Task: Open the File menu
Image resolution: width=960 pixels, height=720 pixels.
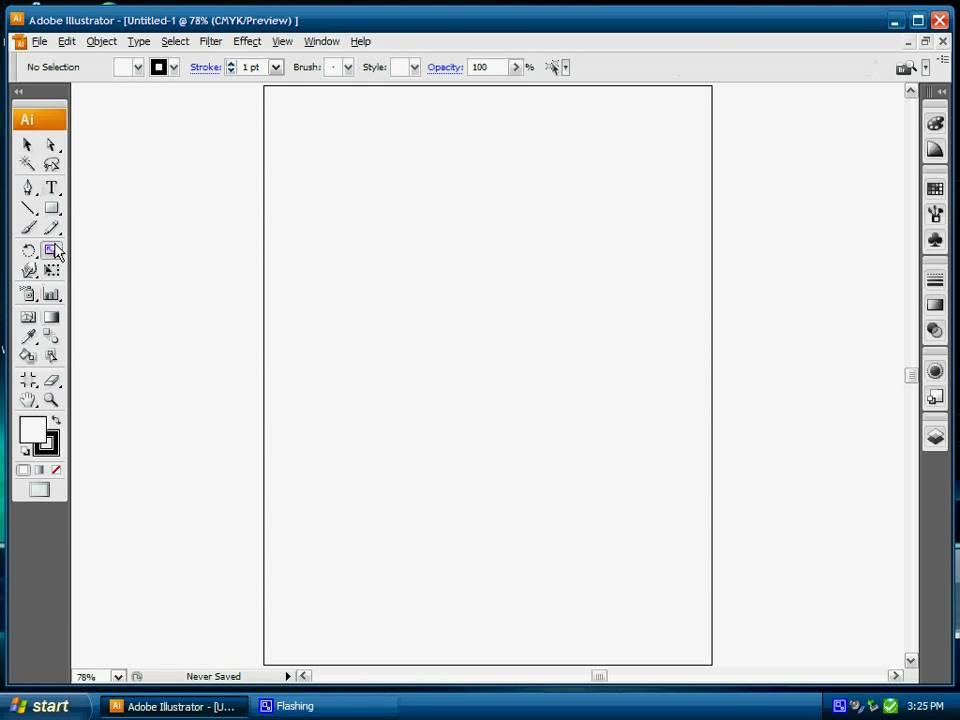Action: pyautogui.click(x=39, y=41)
